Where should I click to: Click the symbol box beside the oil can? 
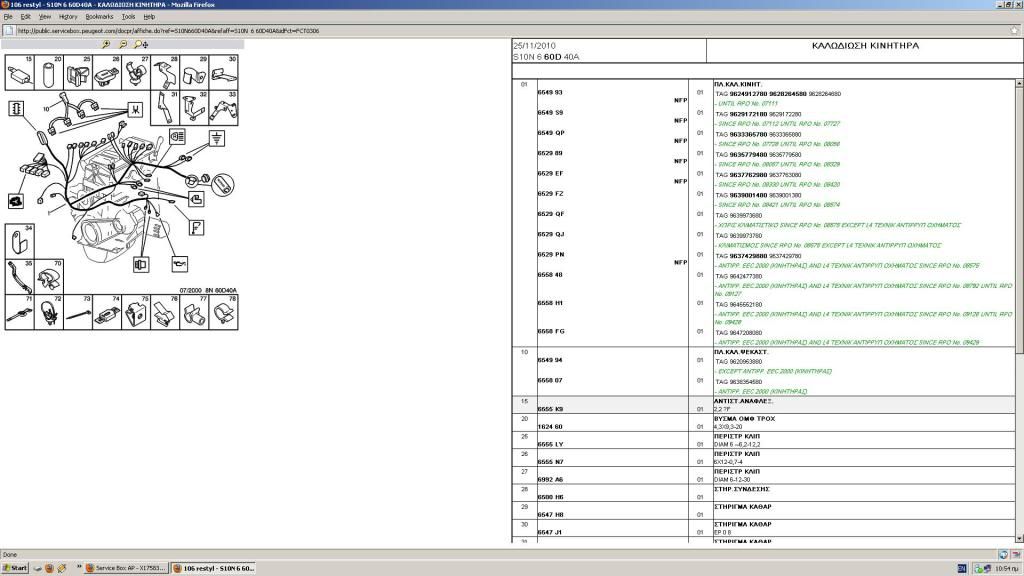coord(140,264)
